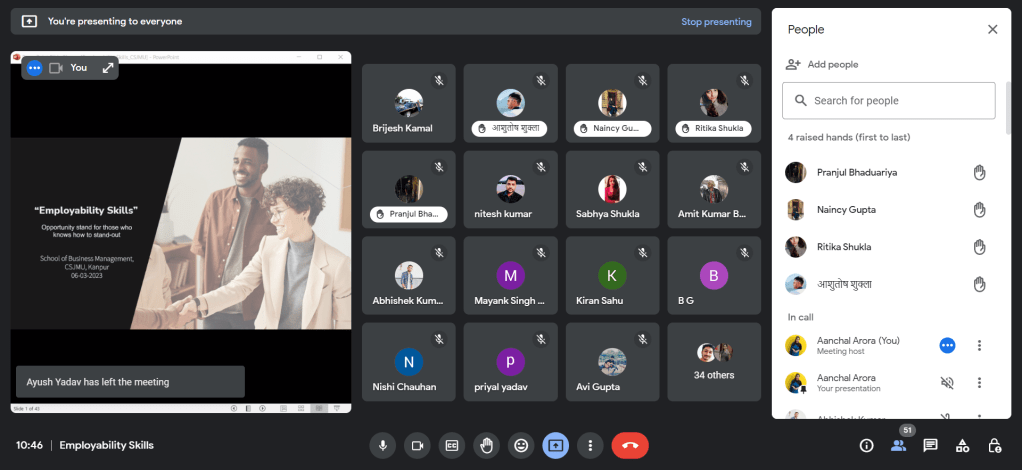Click the present screen icon in toolbar
Image resolution: width=1022 pixels, height=470 pixels.
[555, 445]
